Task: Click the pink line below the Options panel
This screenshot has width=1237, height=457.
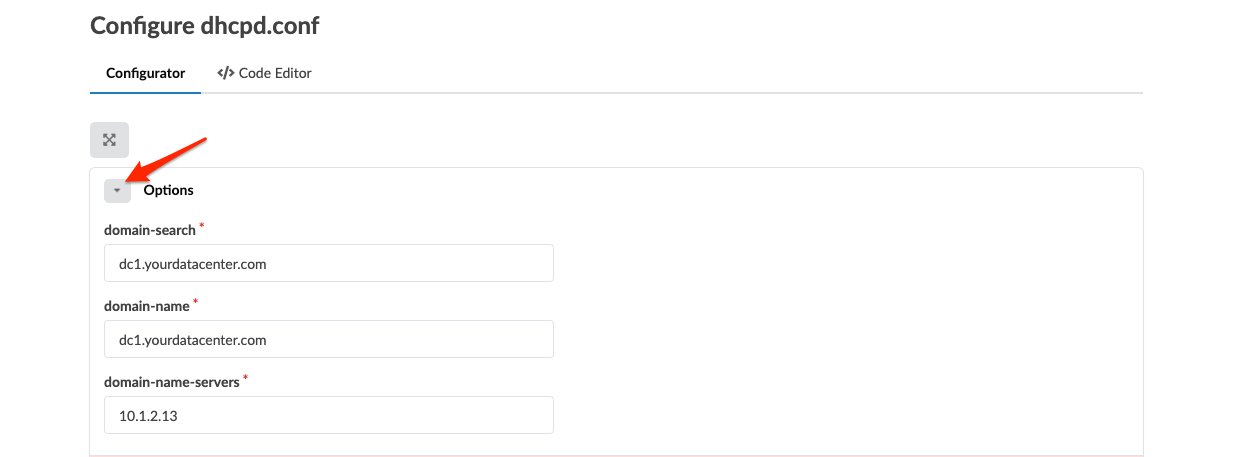Action: [x=616, y=455]
